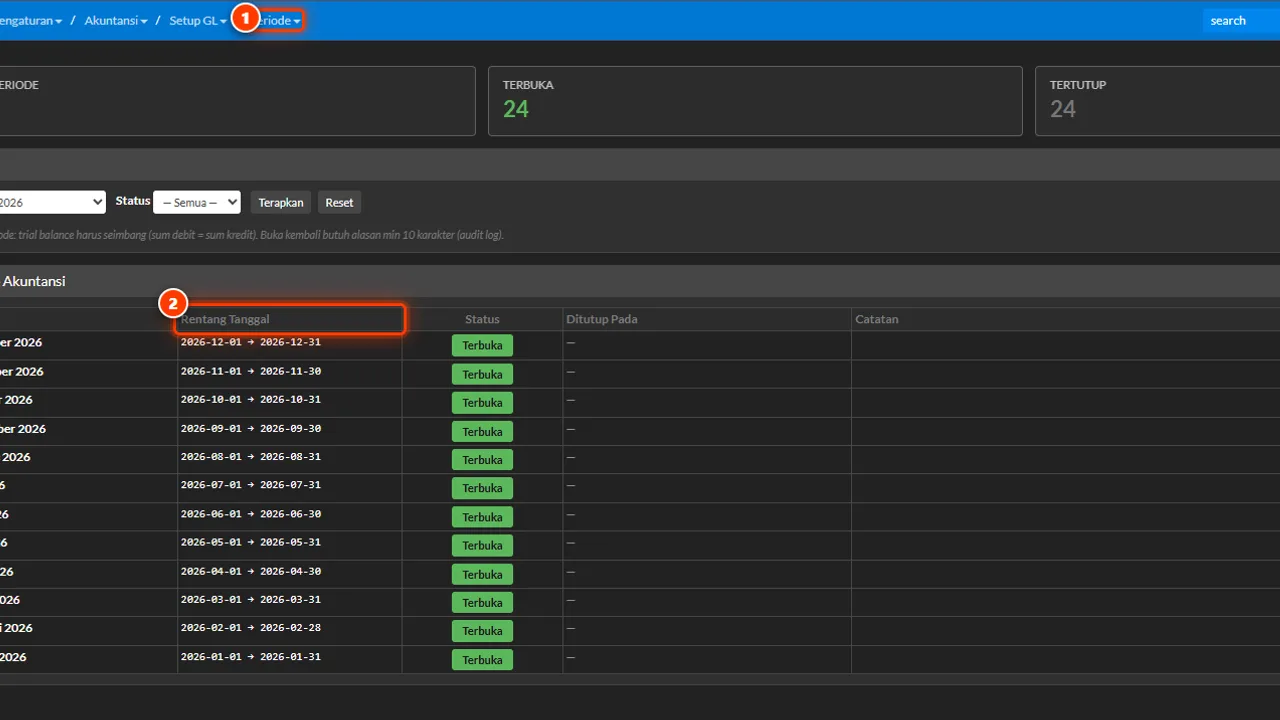Open the year 2026 select box
Image resolution: width=1280 pixels, height=720 pixels.
[x=52, y=202]
